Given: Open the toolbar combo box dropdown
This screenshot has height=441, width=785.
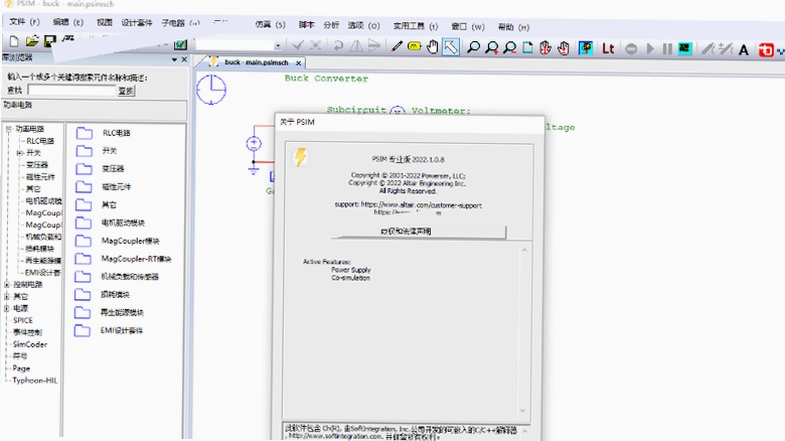Looking at the screenshot, I should click(x=277, y=46).
